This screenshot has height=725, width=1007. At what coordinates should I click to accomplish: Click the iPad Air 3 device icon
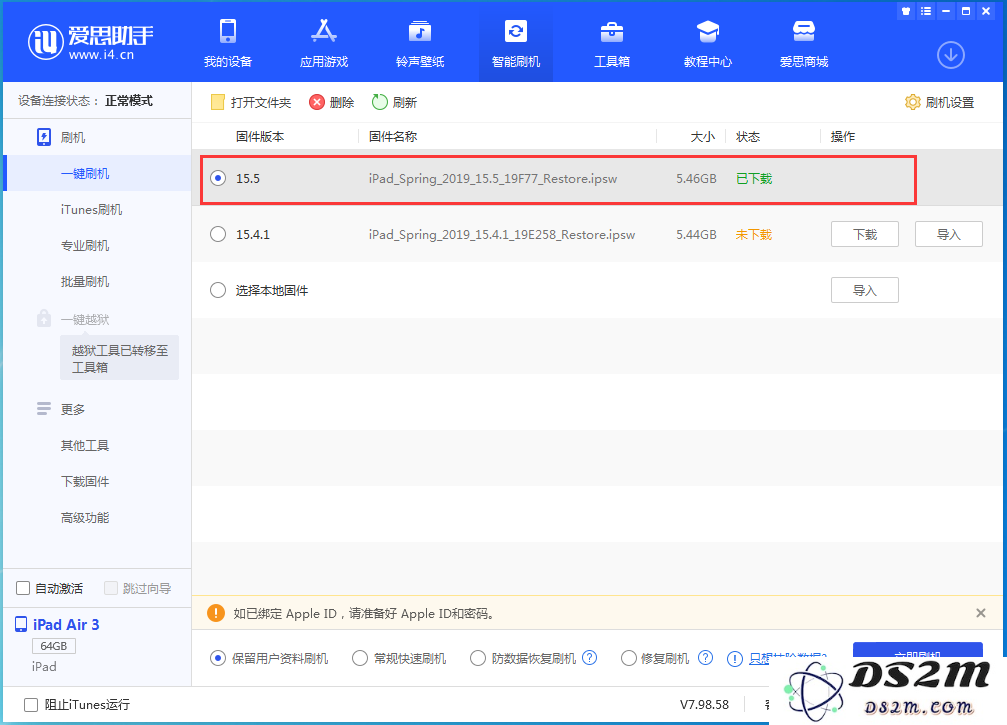click(21, 624)
